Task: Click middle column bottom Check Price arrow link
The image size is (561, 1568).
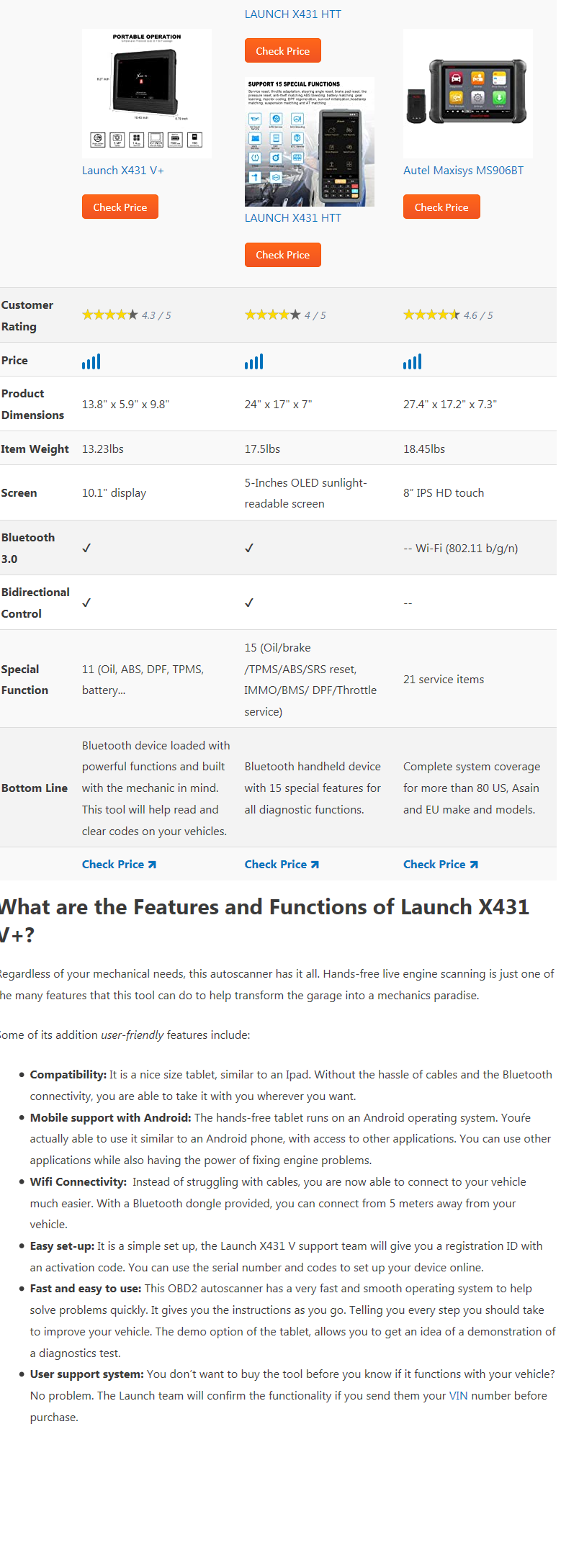Action: [x=282, y=865]
